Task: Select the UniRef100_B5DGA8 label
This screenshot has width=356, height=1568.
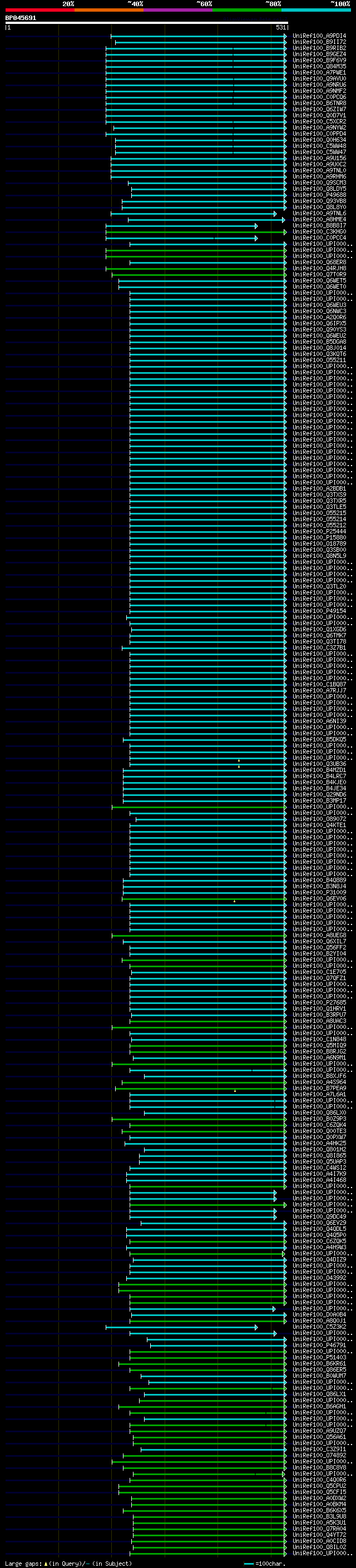Action: click(319, 342)
